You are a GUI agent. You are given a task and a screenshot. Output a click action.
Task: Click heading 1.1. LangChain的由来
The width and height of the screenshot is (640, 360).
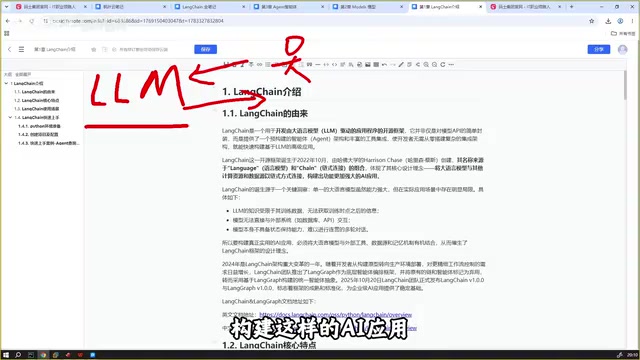(265, 114)
